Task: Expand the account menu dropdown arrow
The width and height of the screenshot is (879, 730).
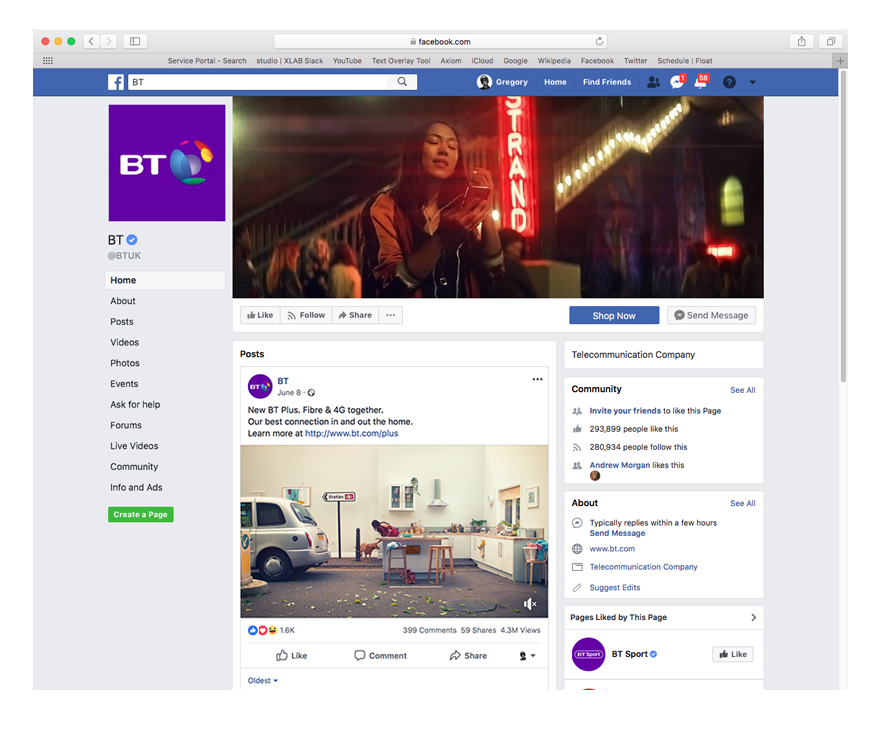Action: click(753, 82)
